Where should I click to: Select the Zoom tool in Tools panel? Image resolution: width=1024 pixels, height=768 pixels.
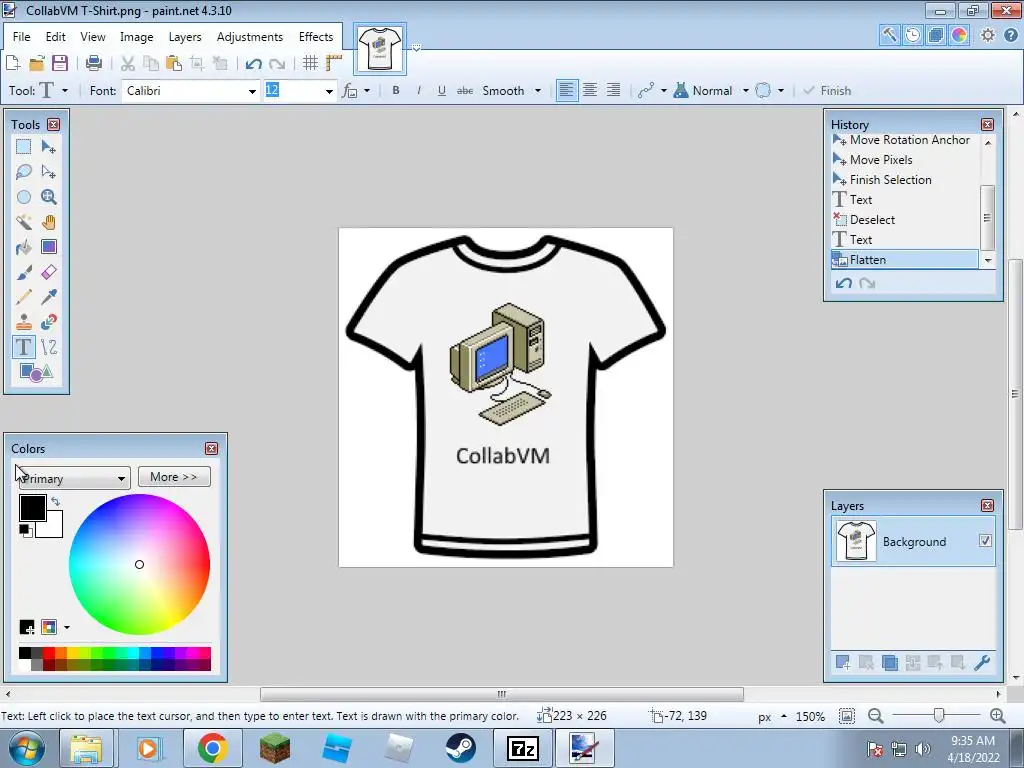click(48, 197)
